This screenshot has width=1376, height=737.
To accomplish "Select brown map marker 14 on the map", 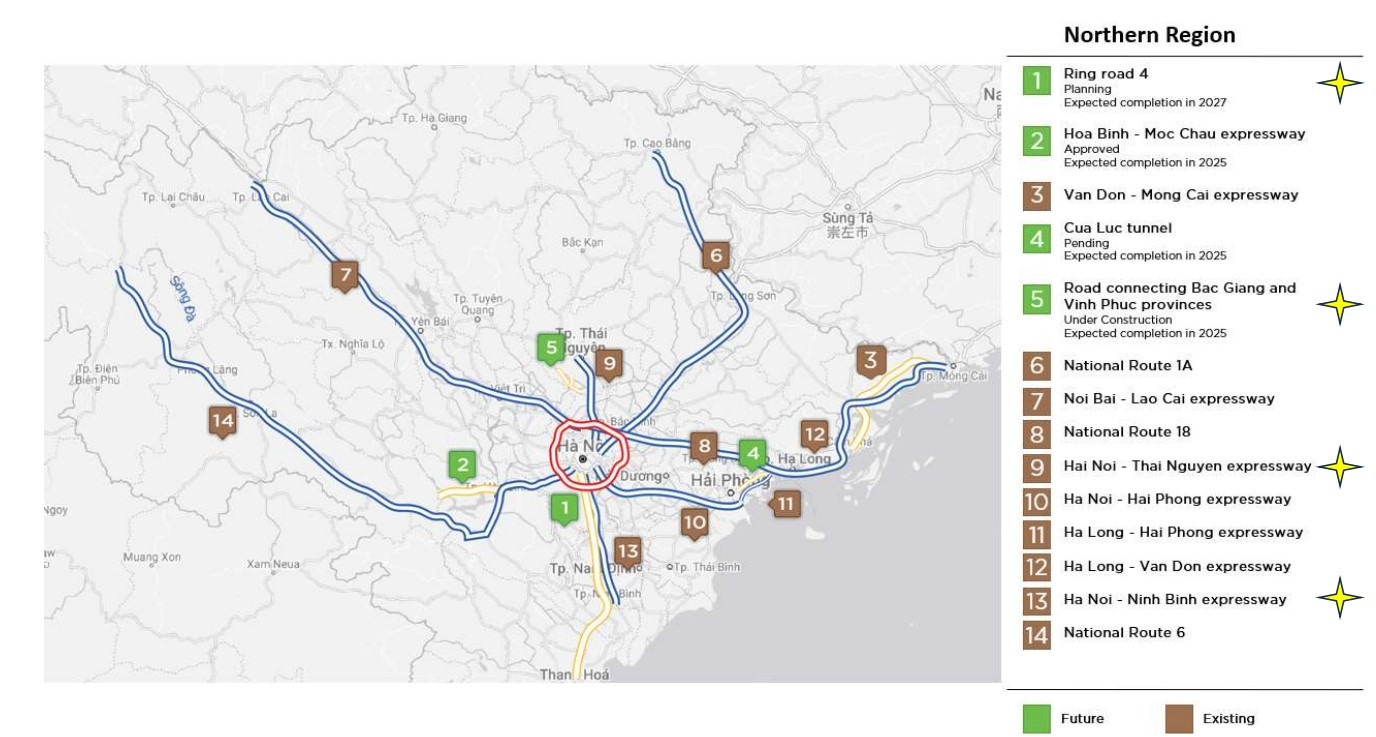I will (222, 421).
